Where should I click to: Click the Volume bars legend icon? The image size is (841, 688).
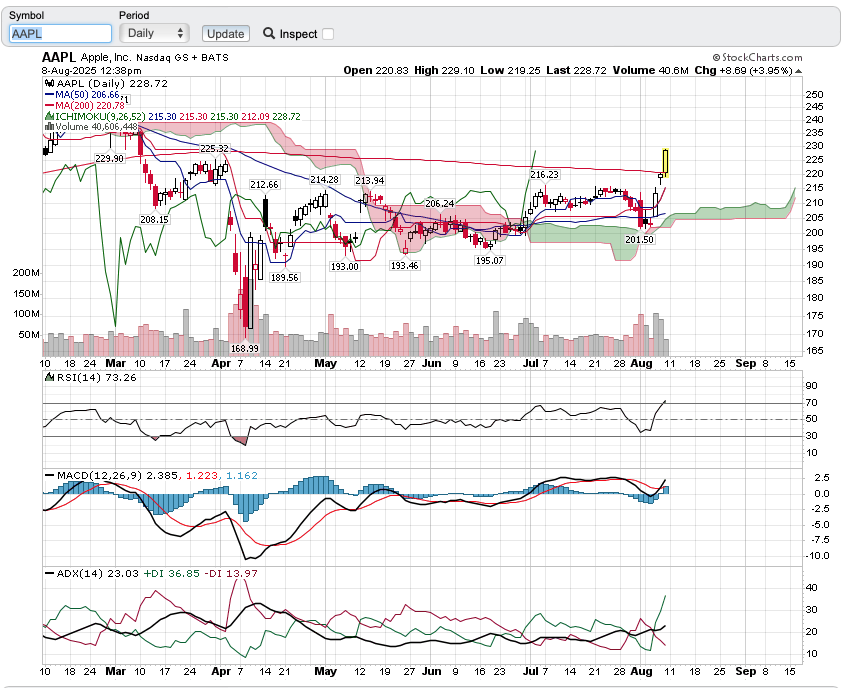click(49, 127)
